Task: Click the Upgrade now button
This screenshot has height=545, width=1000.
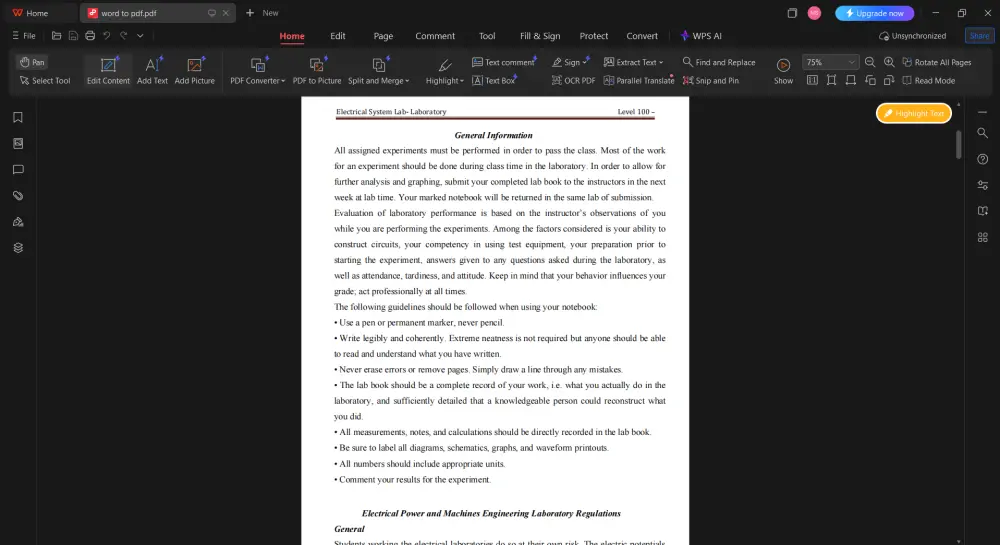Action: [x=874, y=13]
